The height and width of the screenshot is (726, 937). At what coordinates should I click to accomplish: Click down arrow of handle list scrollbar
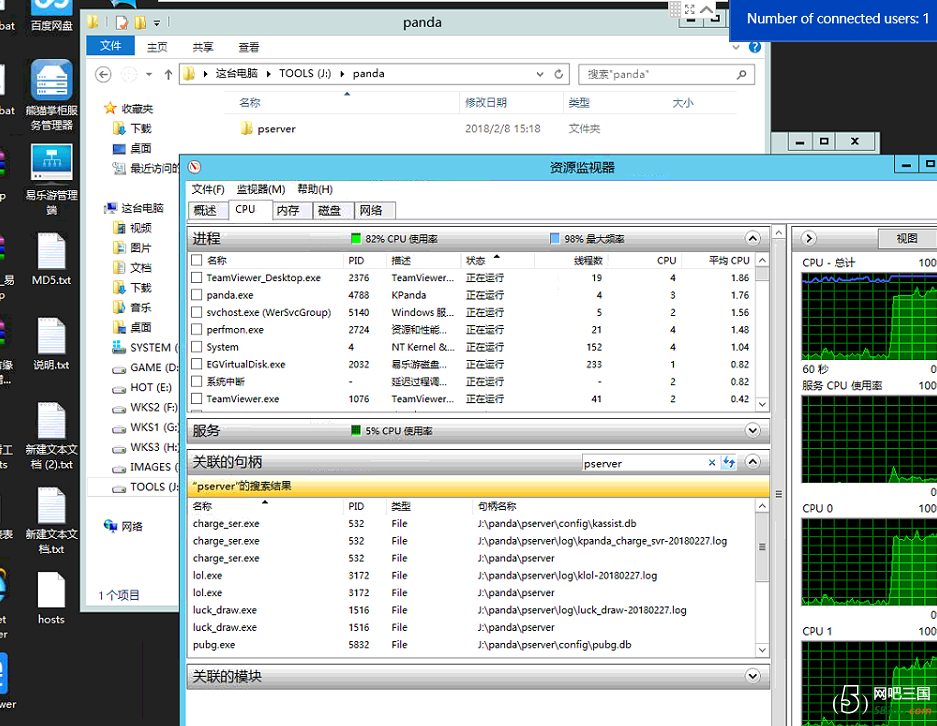(x=762, y=650)
